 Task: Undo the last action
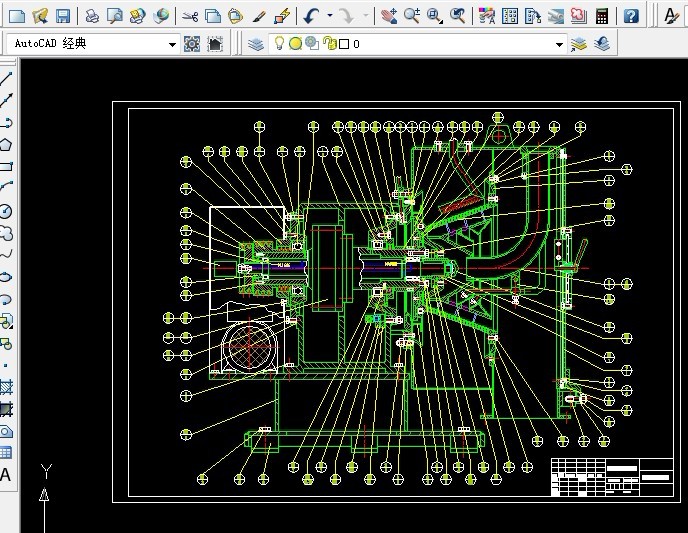pyautogui.click(x=312, y=17)
